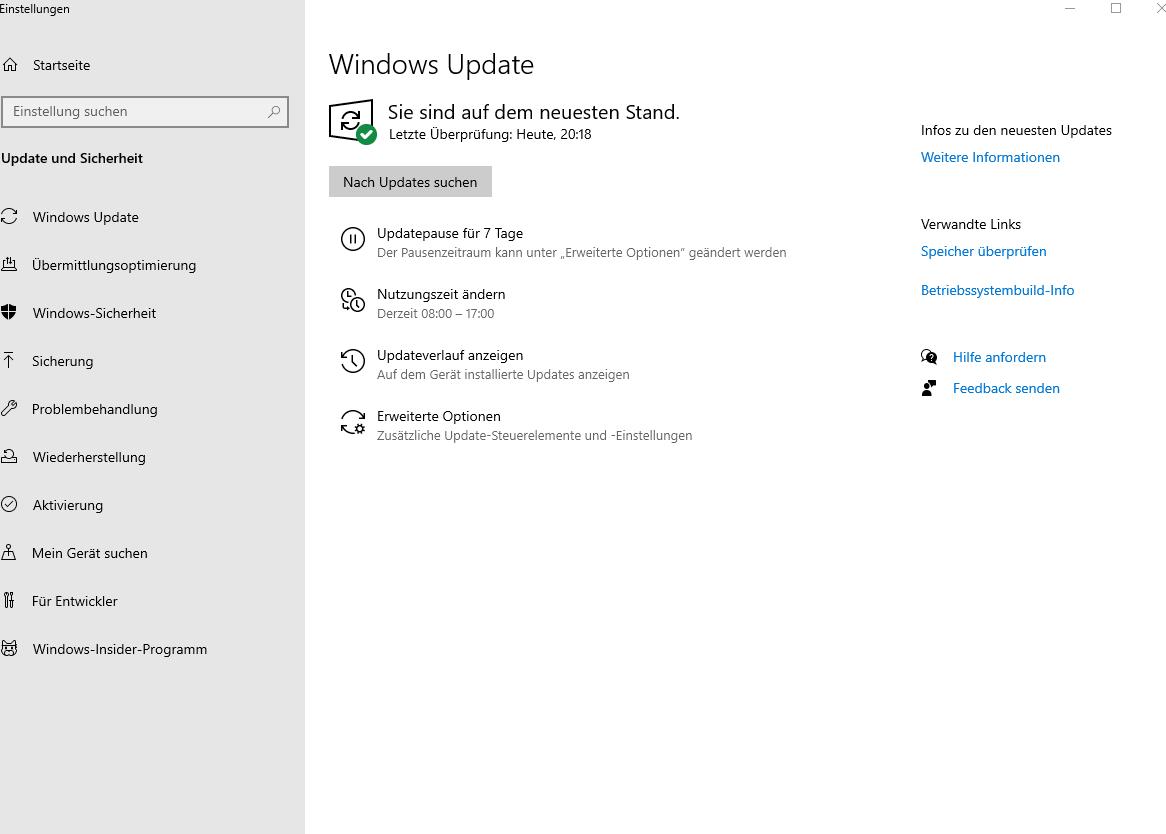Viewport: 1166px width, 834px height.
Task: Click the locator icon for Mein Gerät suchen
Action: [9, 552]
